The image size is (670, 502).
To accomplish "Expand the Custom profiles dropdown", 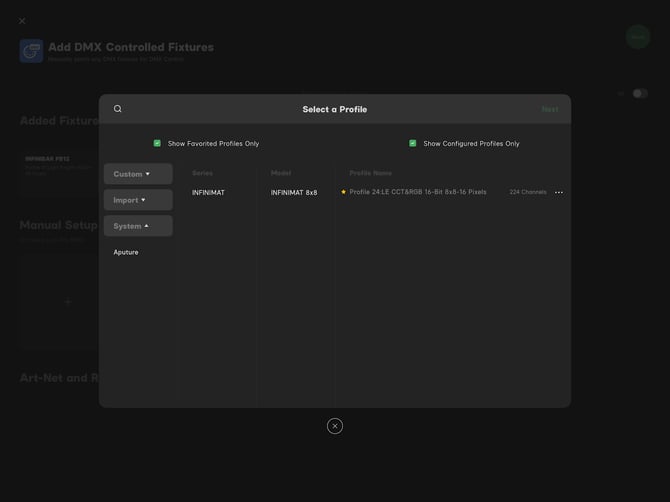I will [x=138, y=174].
